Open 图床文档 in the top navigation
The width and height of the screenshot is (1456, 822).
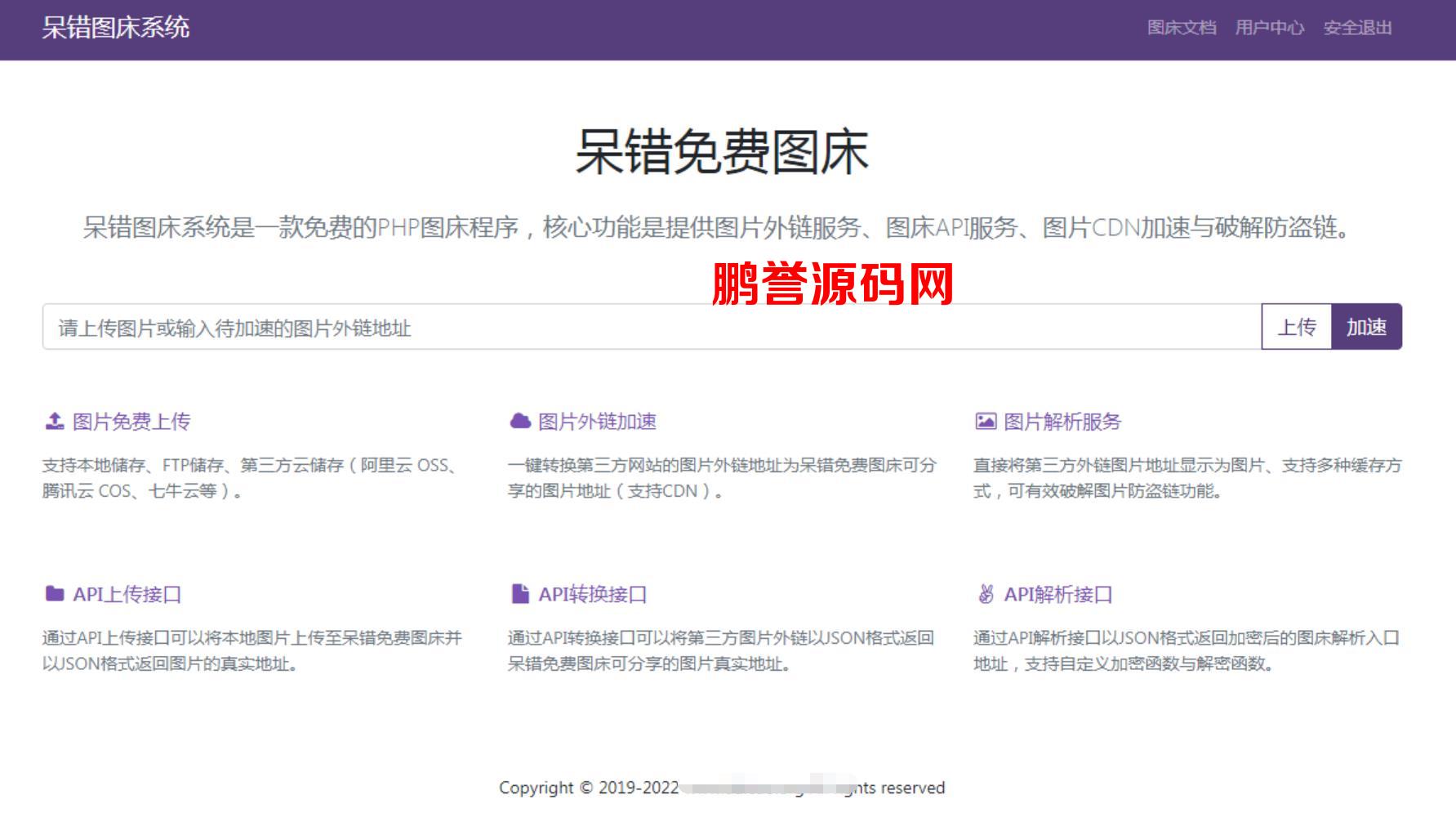(x=1182, y=28)
